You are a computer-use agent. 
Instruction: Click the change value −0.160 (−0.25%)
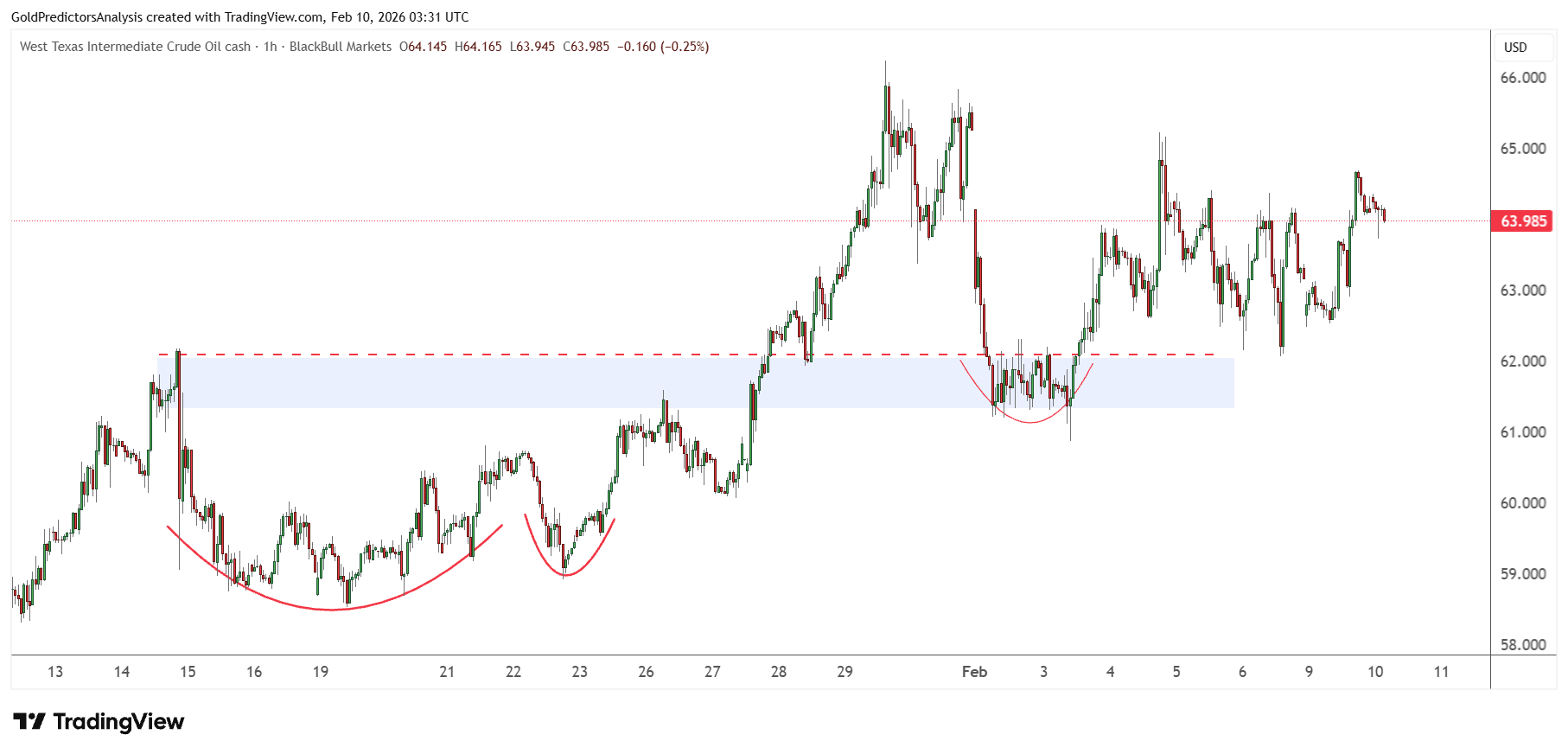663,47
